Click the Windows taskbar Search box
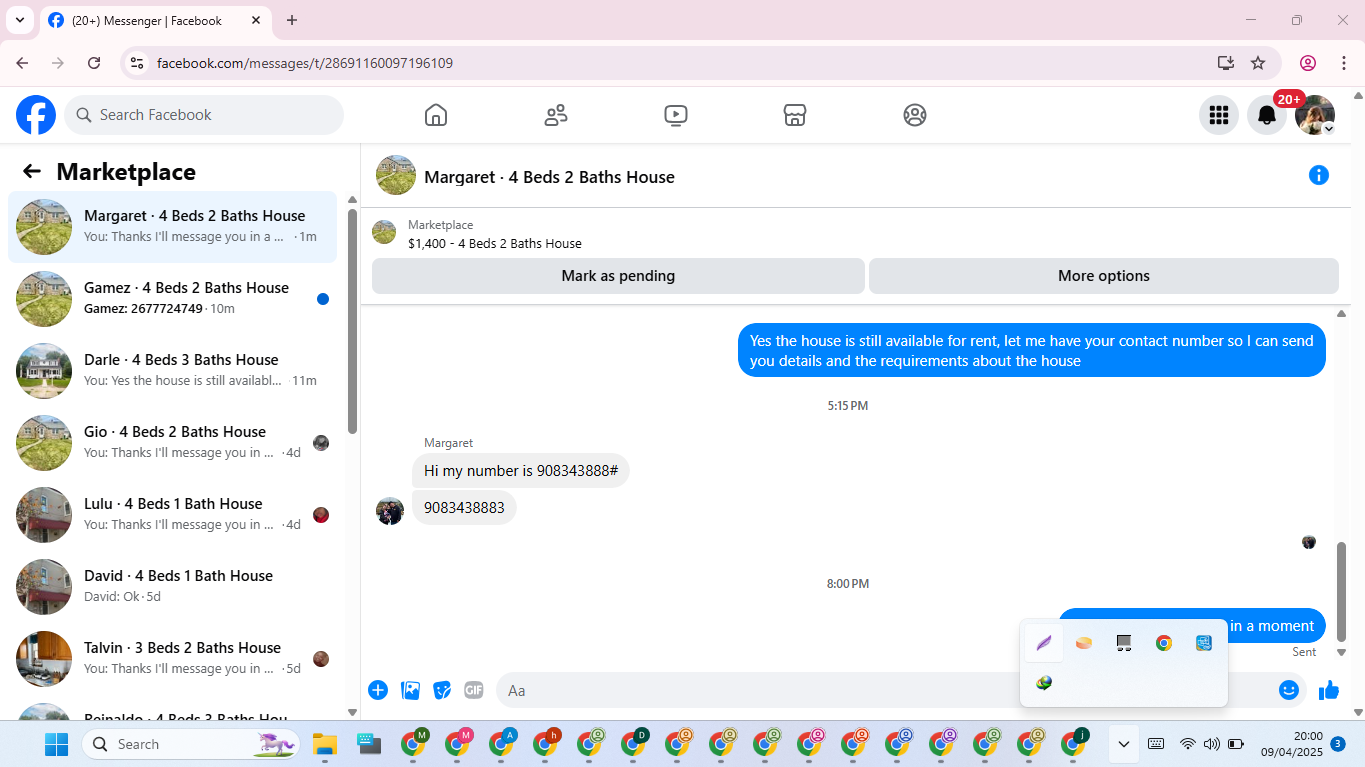The height and width of the screenshot is (767, 1365). [190, 744]
